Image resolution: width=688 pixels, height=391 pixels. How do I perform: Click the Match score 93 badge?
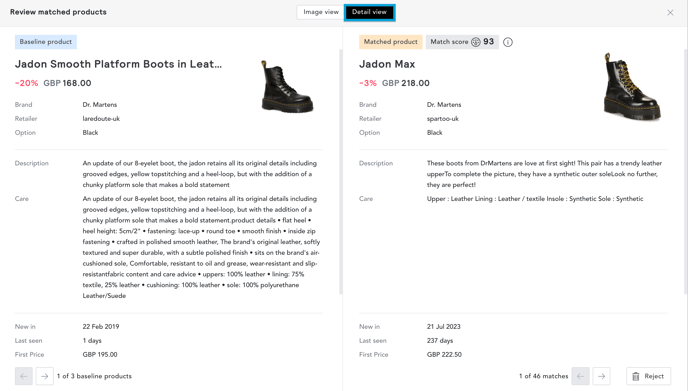point(462,42)
